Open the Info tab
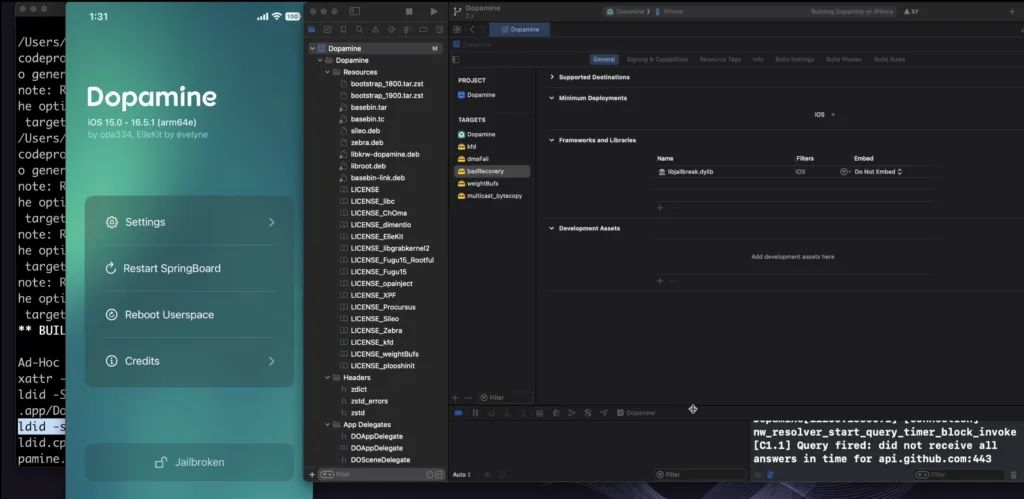 tap(758, 59)
